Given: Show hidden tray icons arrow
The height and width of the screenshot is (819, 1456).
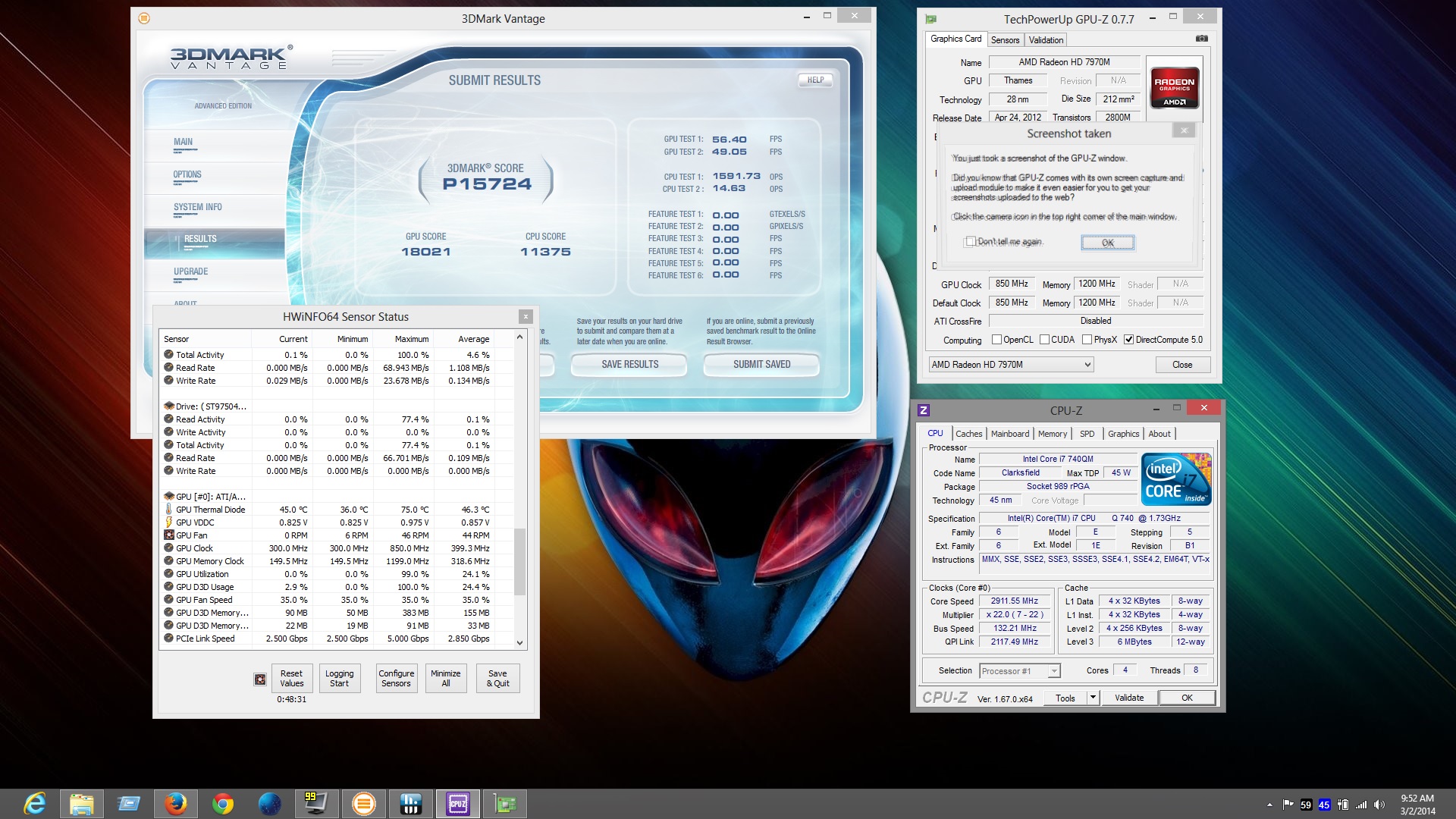Looking at the screenshot, I should (x=1269, y=805).
